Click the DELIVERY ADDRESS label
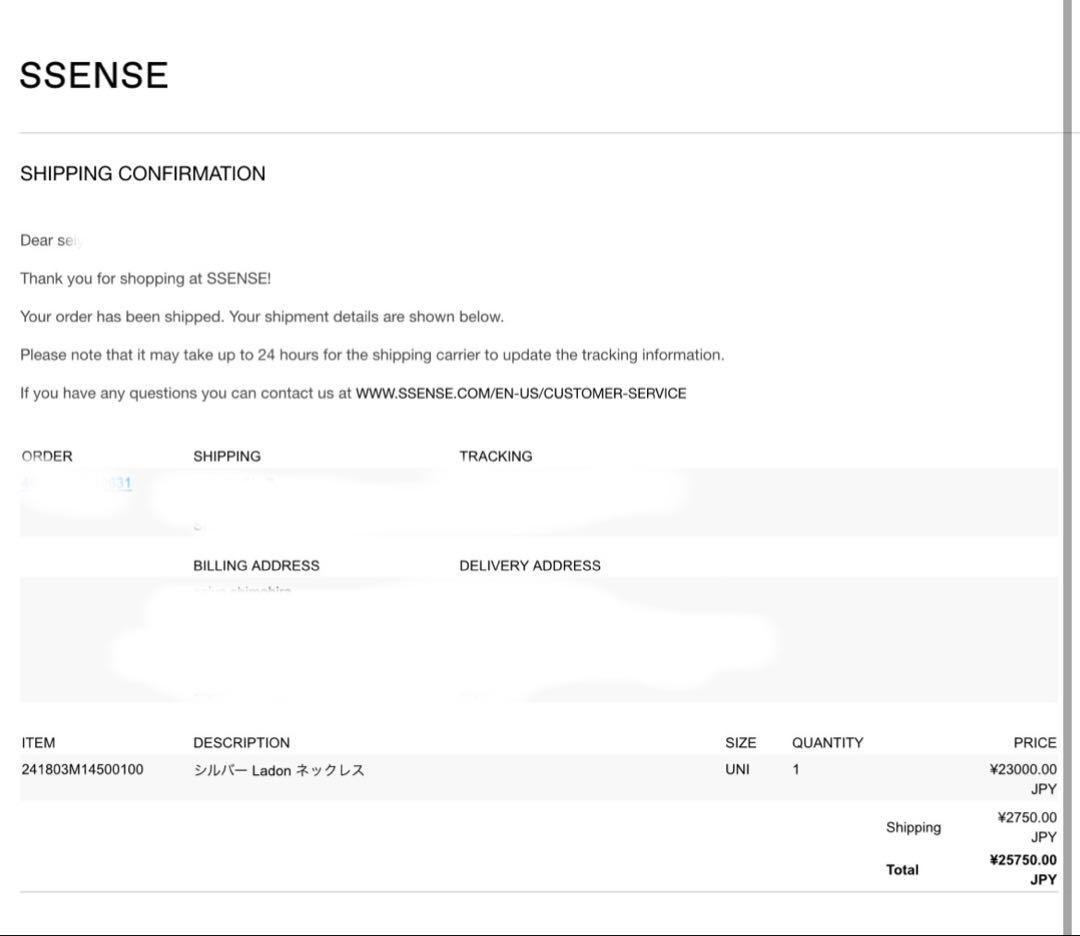 pyautogui.click(x=530, y=565)
